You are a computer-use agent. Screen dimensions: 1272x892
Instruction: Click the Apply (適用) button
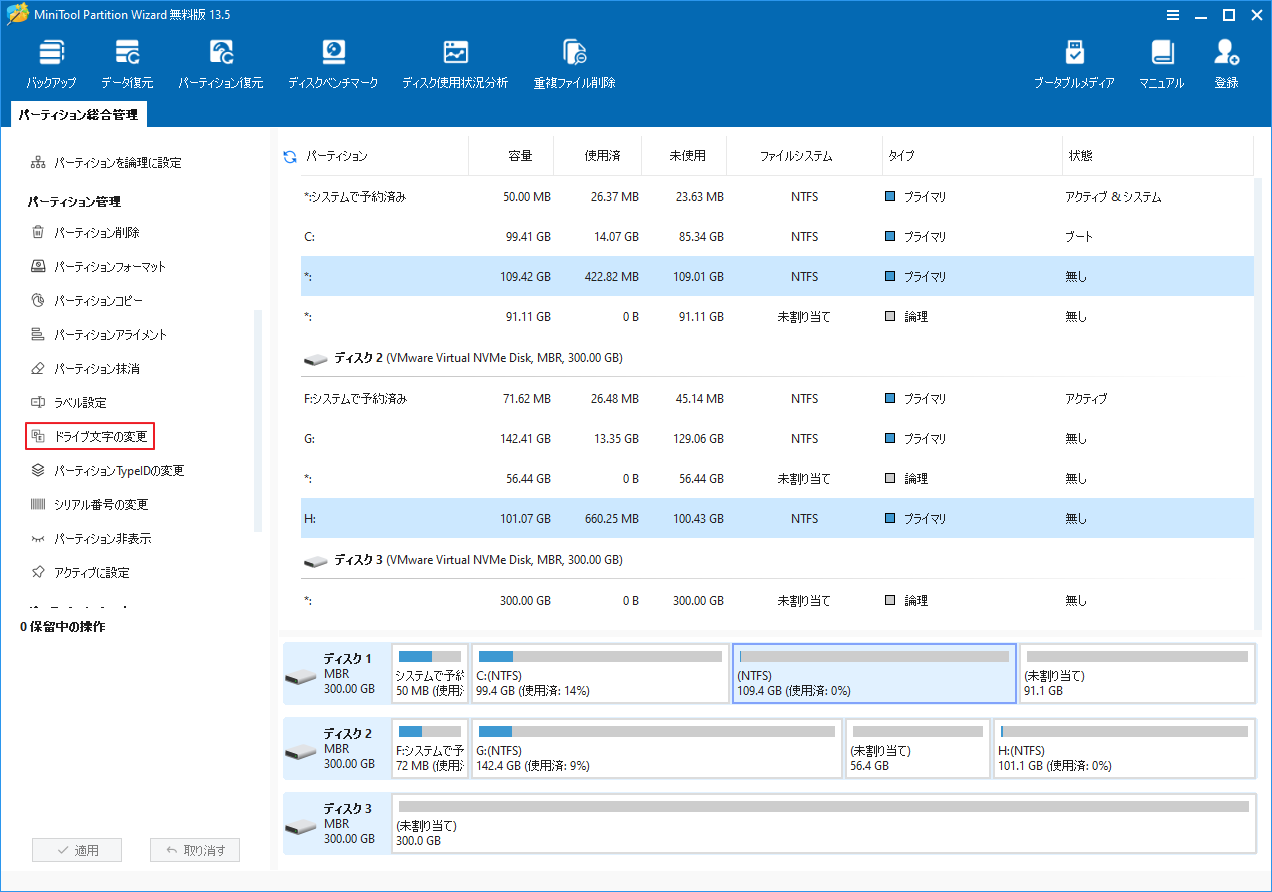point(77,849)
